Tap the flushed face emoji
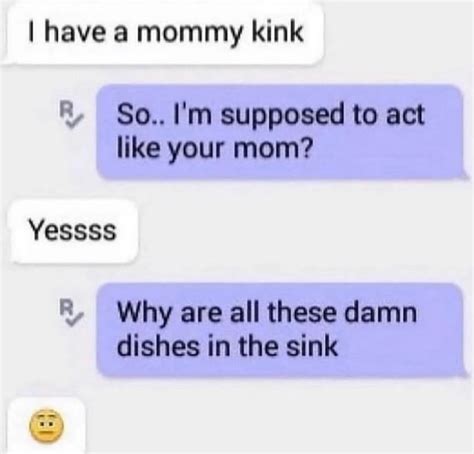The height and width of the screenshot is (454, 474). (46, 427)
